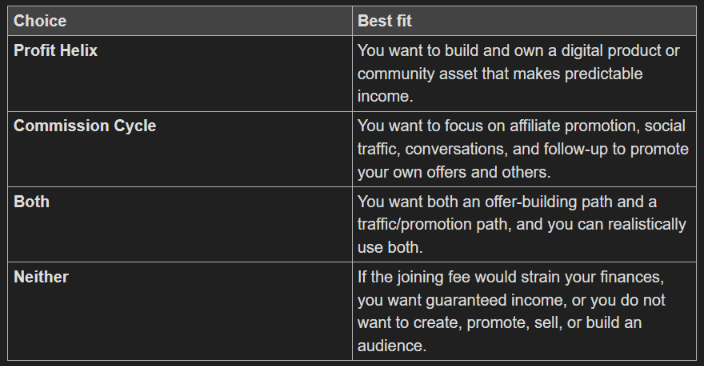This screenshot has width=704, height=366.
Task: Click the Both best fit description
Action: [522, 225]
